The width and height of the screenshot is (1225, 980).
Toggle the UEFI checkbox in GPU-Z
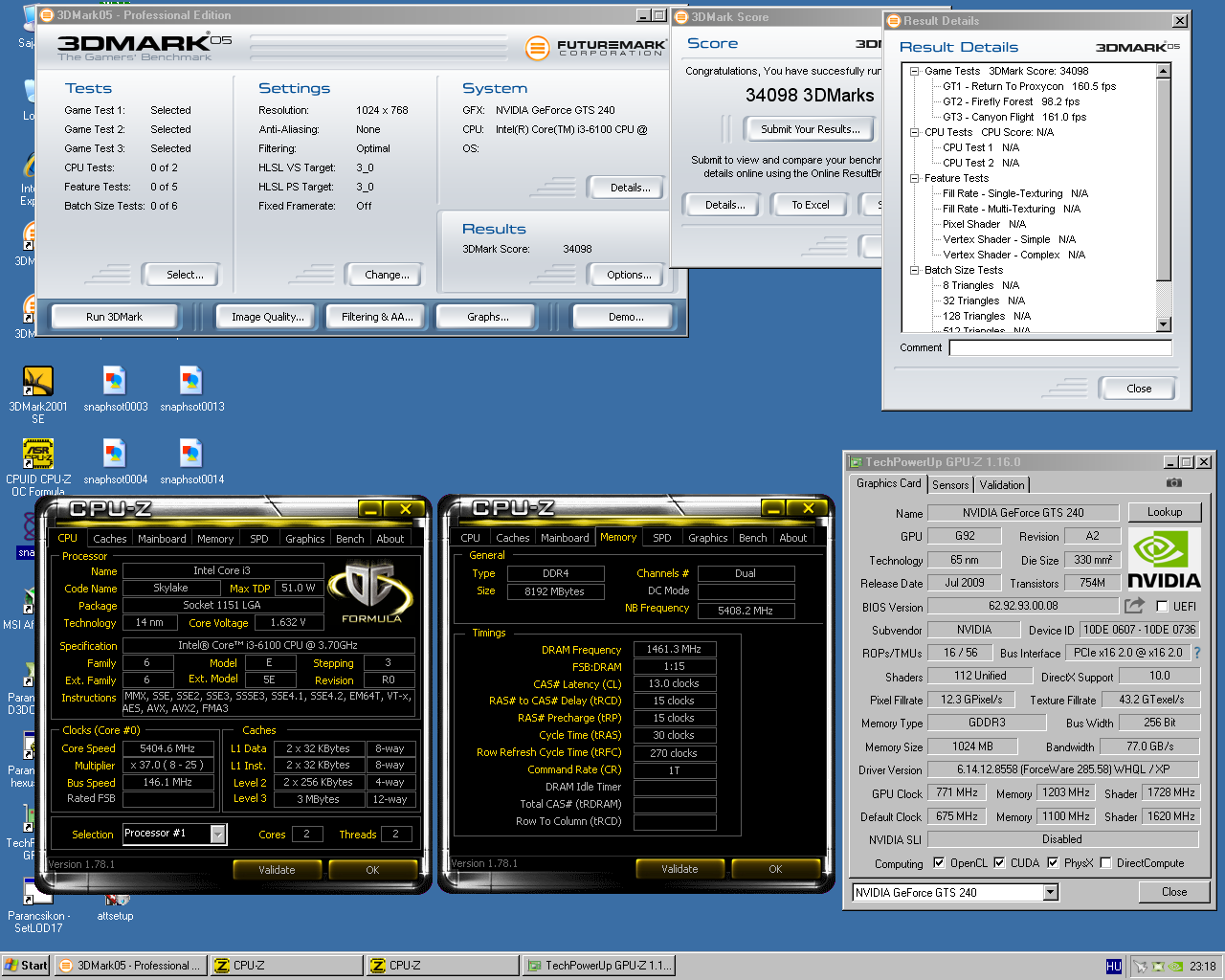tap(1162, 606)
